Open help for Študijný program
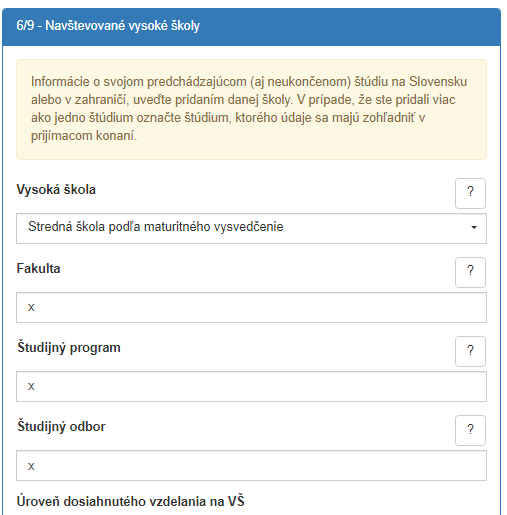The width and height of the screenshot is (507, 515). point(470,351)
